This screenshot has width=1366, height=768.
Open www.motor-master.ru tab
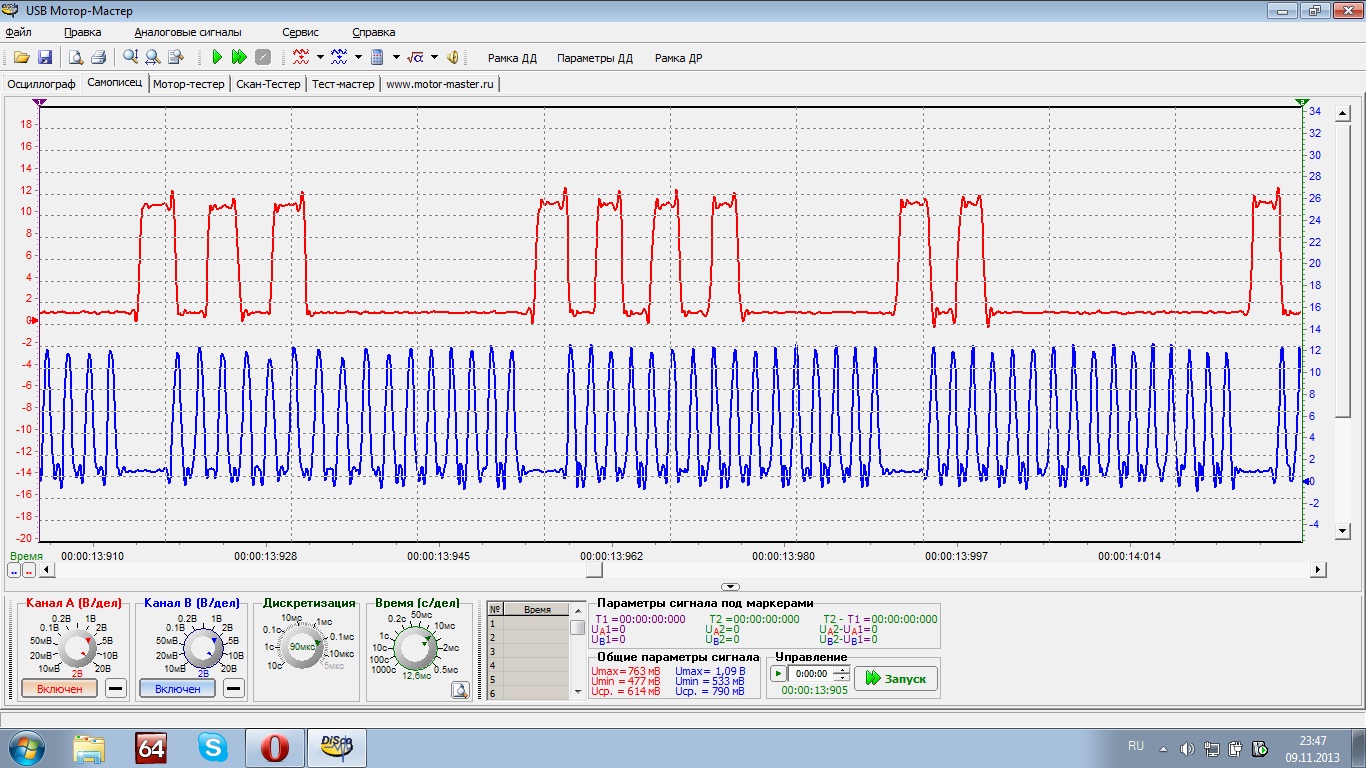click(440, 84)
